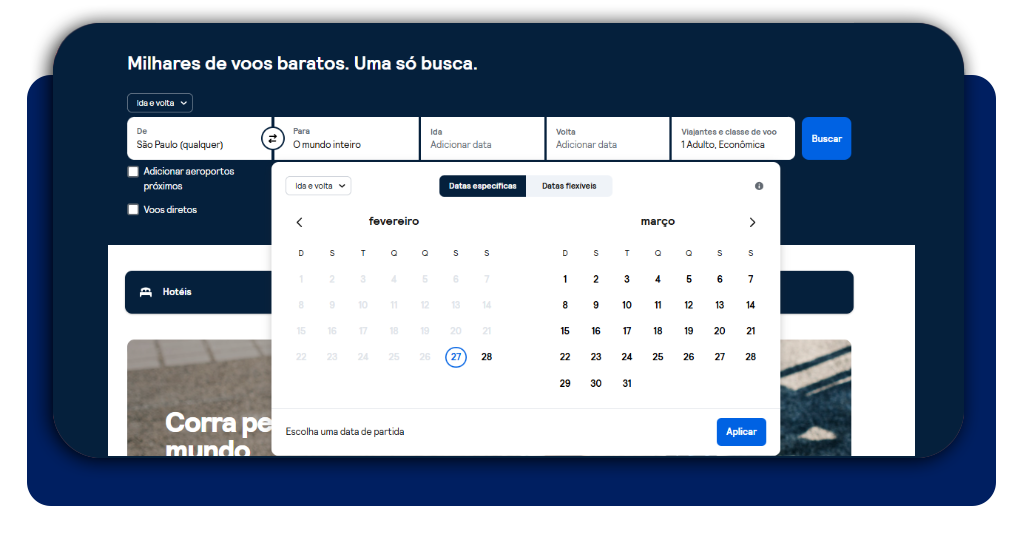Click the Ida date field
Screen dimensions: 1024x536
[483, 138]
